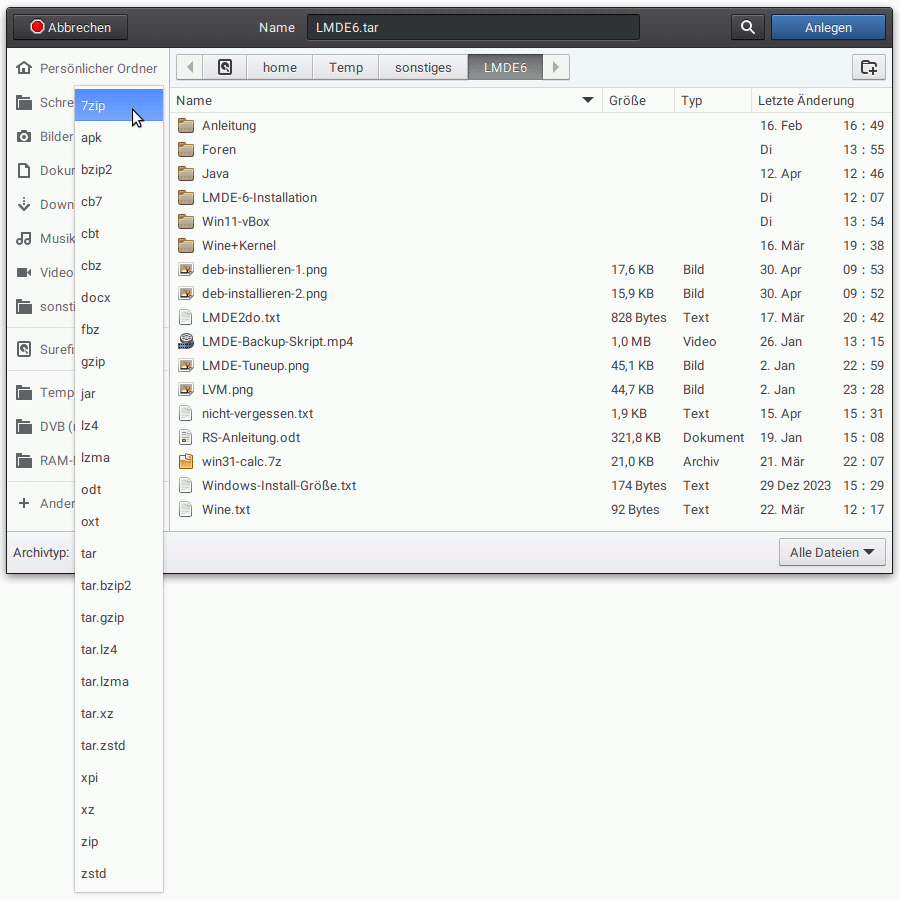Select xpi archive format
The image size is (900, 900).
pyautogui.click(x=119, y=778)
